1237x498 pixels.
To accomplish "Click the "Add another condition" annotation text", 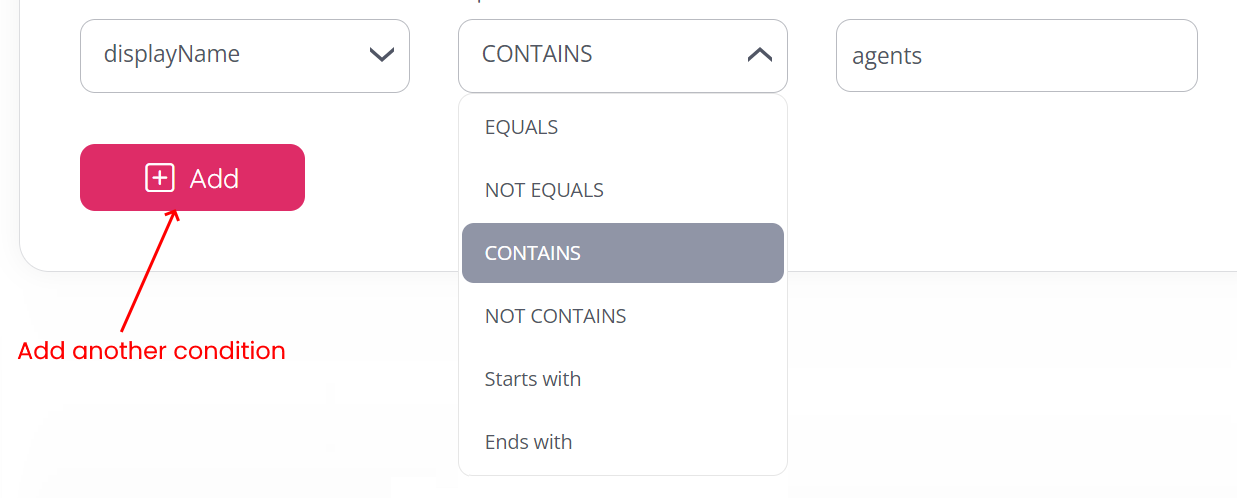I will [152, 351].
